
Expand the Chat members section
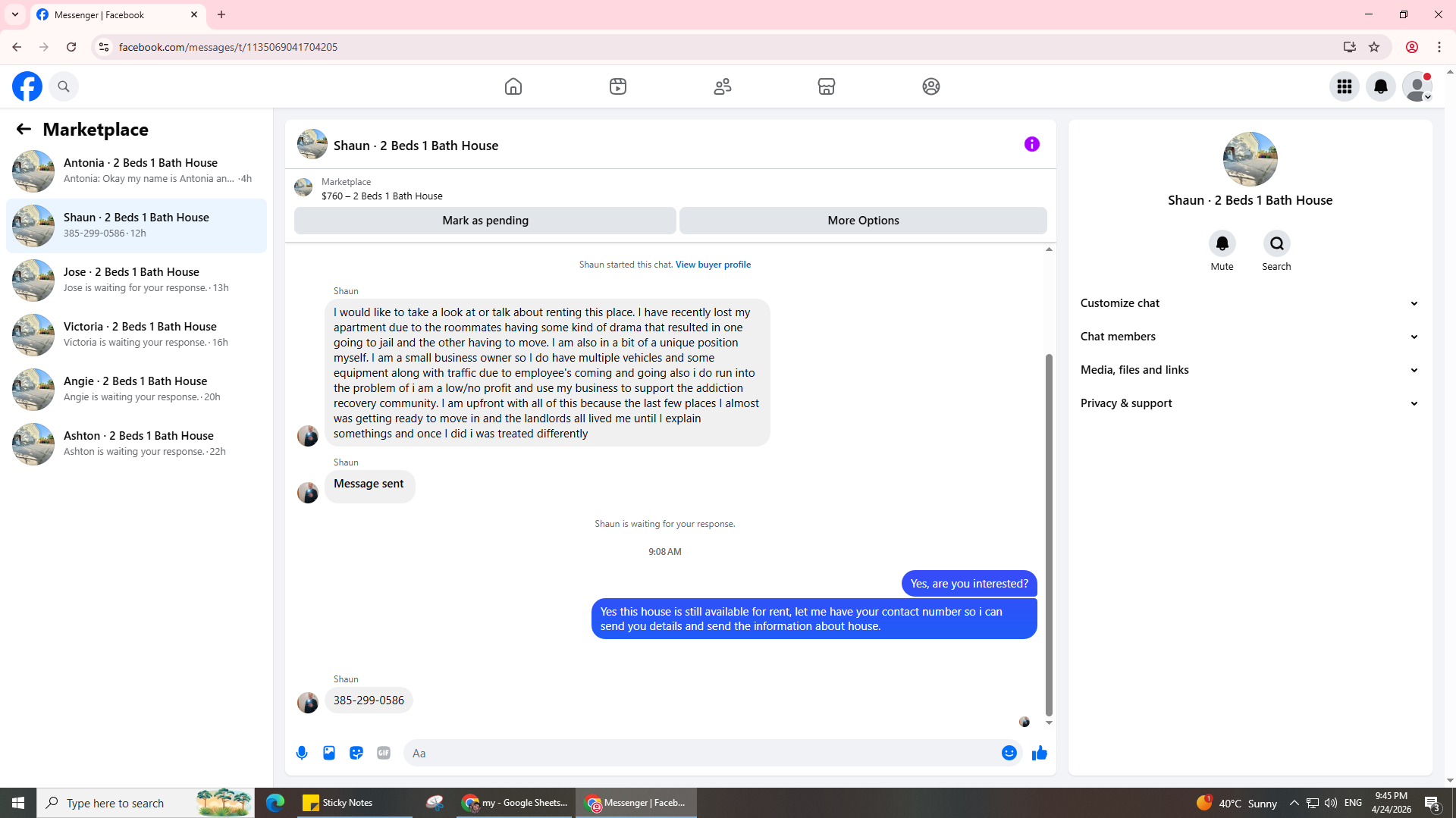point(1250,337)
